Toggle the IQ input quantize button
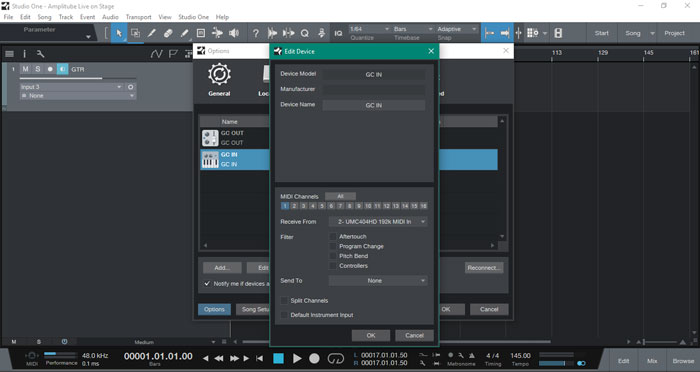This screenshot has width=700, height=372. coord(338,33)
